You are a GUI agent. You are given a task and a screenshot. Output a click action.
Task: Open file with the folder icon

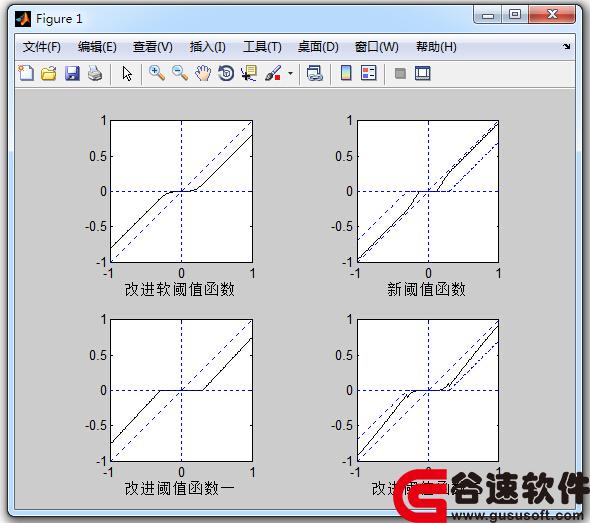pyautogui.click(x=49, y=73)
